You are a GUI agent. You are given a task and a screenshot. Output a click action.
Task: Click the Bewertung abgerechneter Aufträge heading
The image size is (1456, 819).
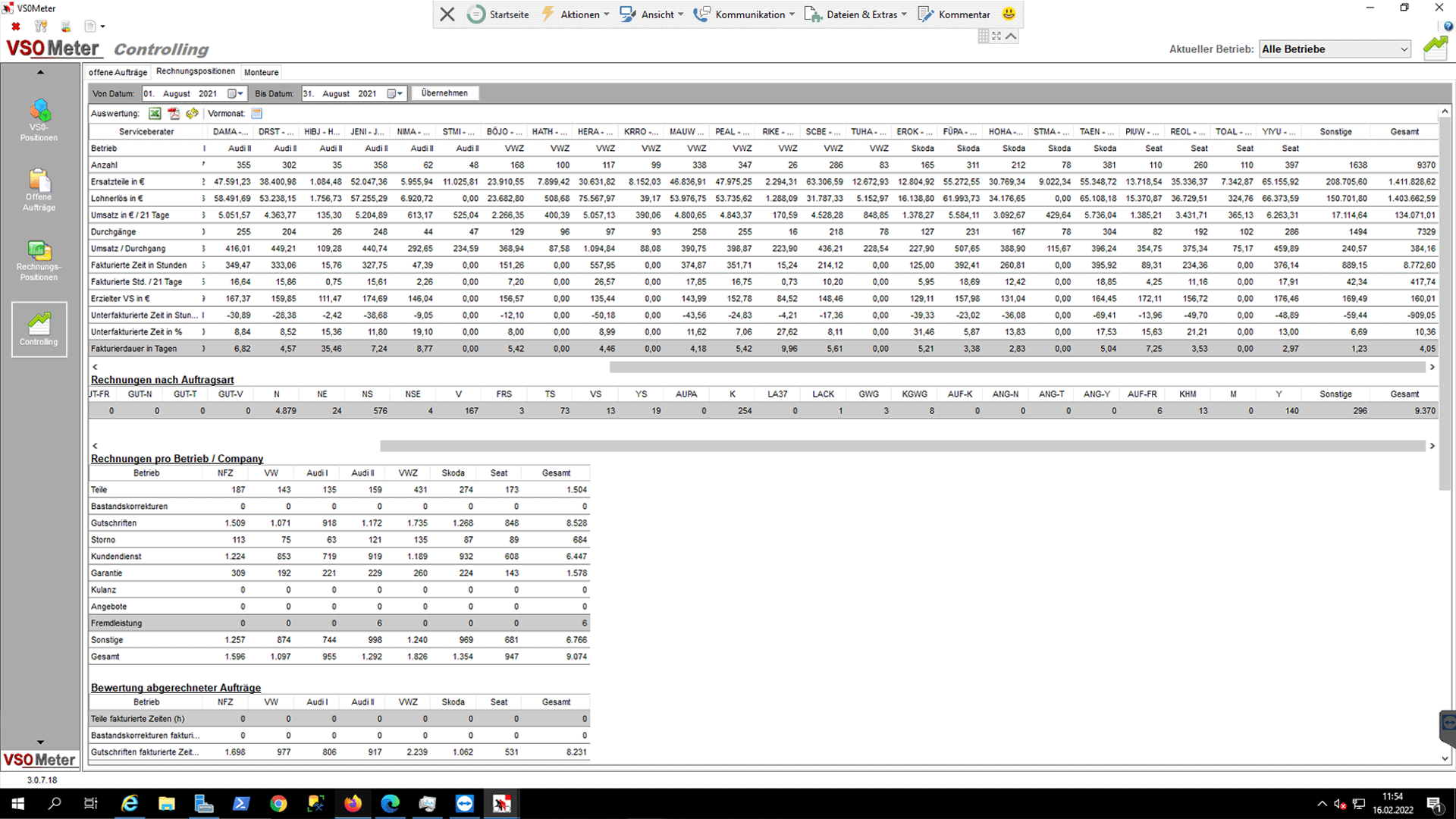(x=176, y=688)
